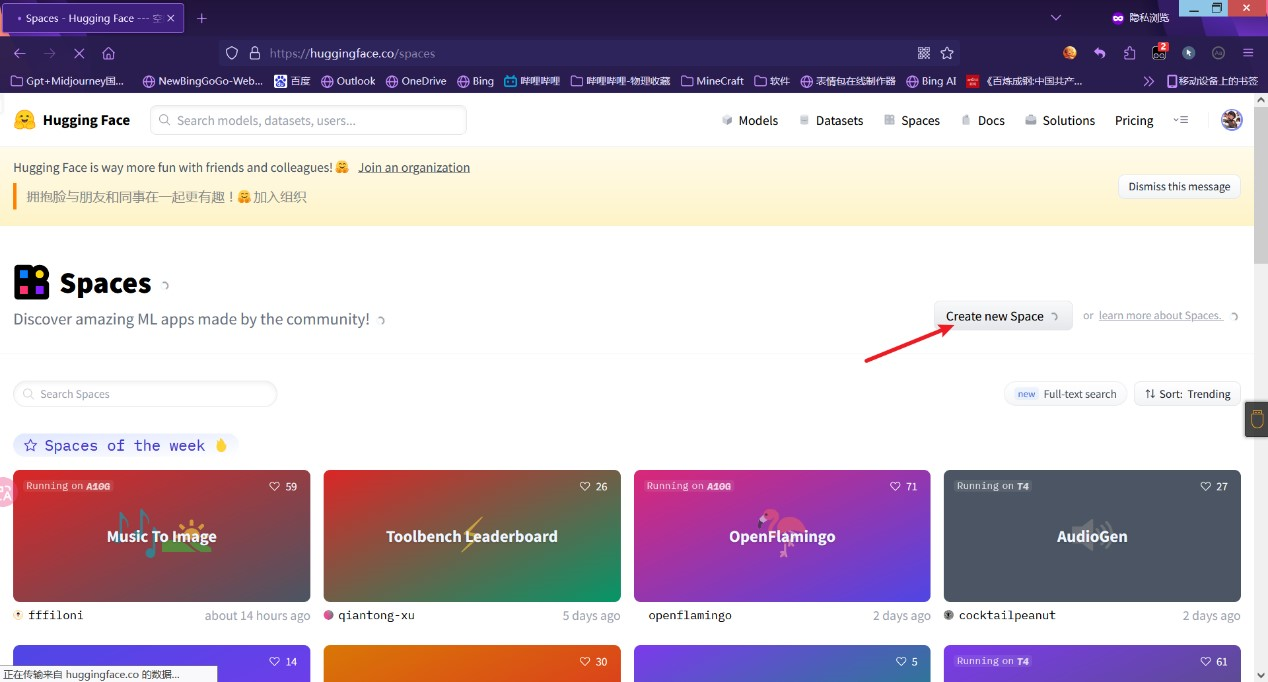Screen dimensions: 1268x682
Task: Open browser home page
Action: [109, 53]
